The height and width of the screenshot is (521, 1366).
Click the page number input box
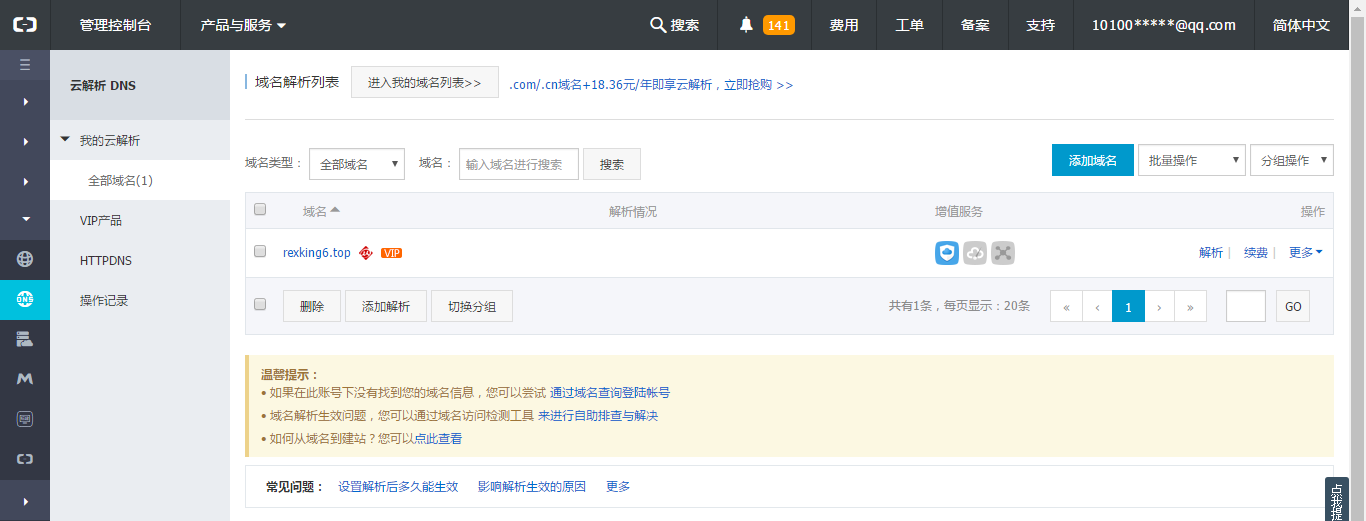[x=1246, y=306]
